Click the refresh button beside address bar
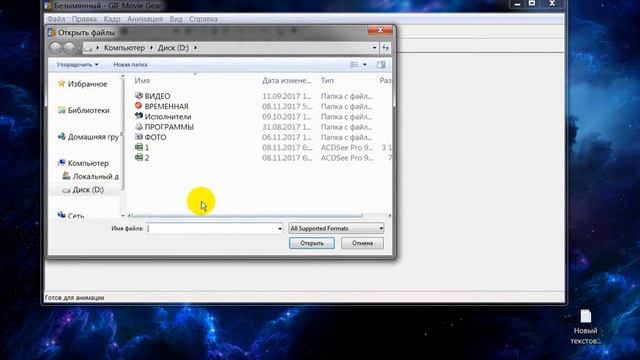Image resolution: width=640 pixels, height=360 pixels. pos(385,48)
